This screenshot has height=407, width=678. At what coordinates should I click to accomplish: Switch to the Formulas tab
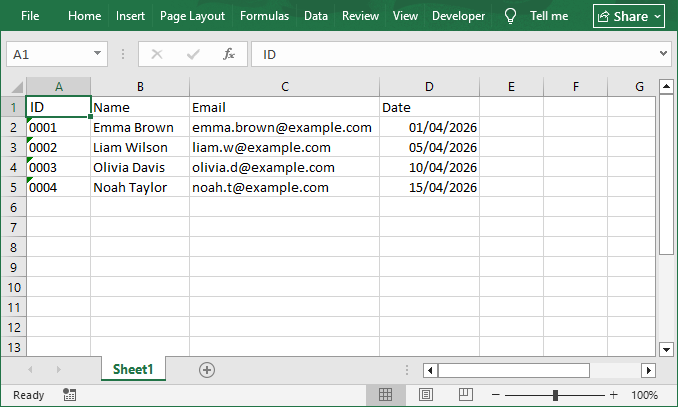click(264, 16)
